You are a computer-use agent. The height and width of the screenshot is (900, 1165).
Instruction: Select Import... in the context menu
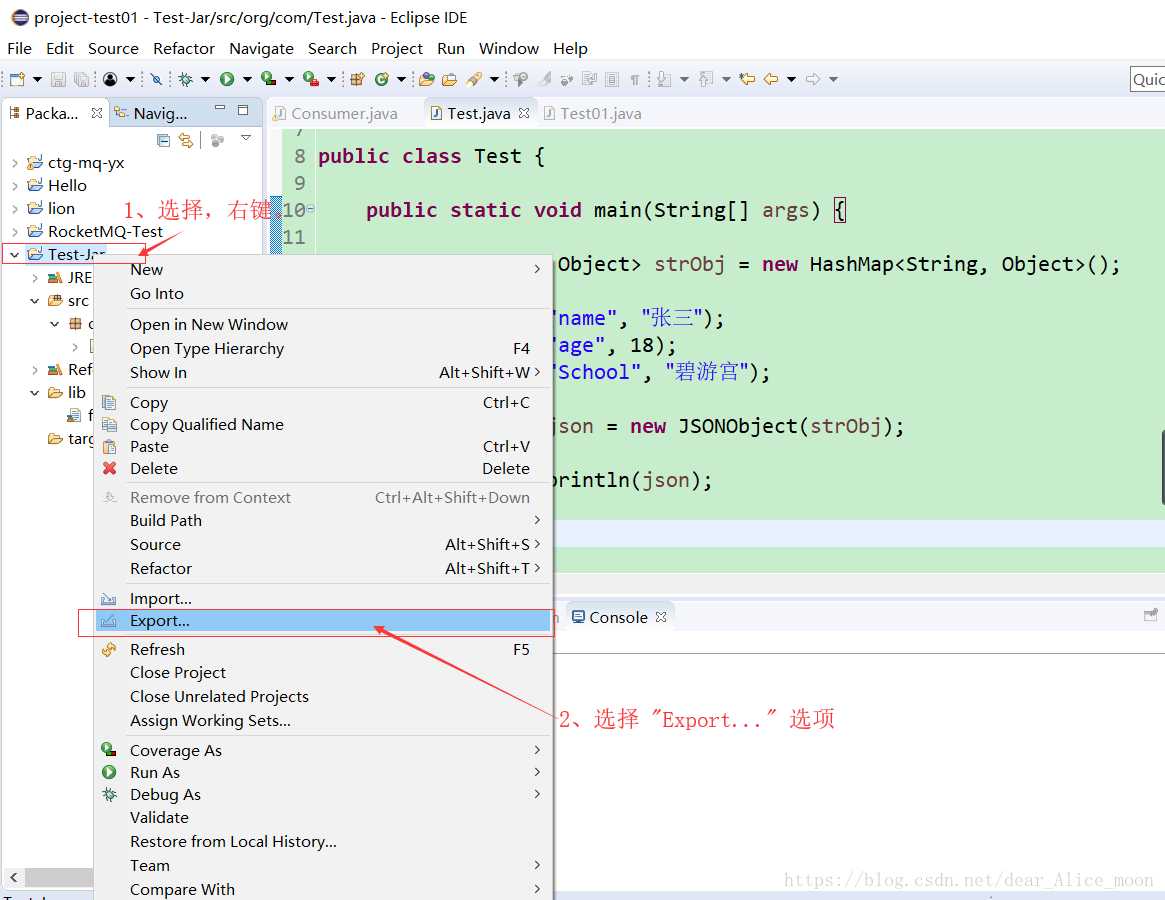(x=325, y=598)
